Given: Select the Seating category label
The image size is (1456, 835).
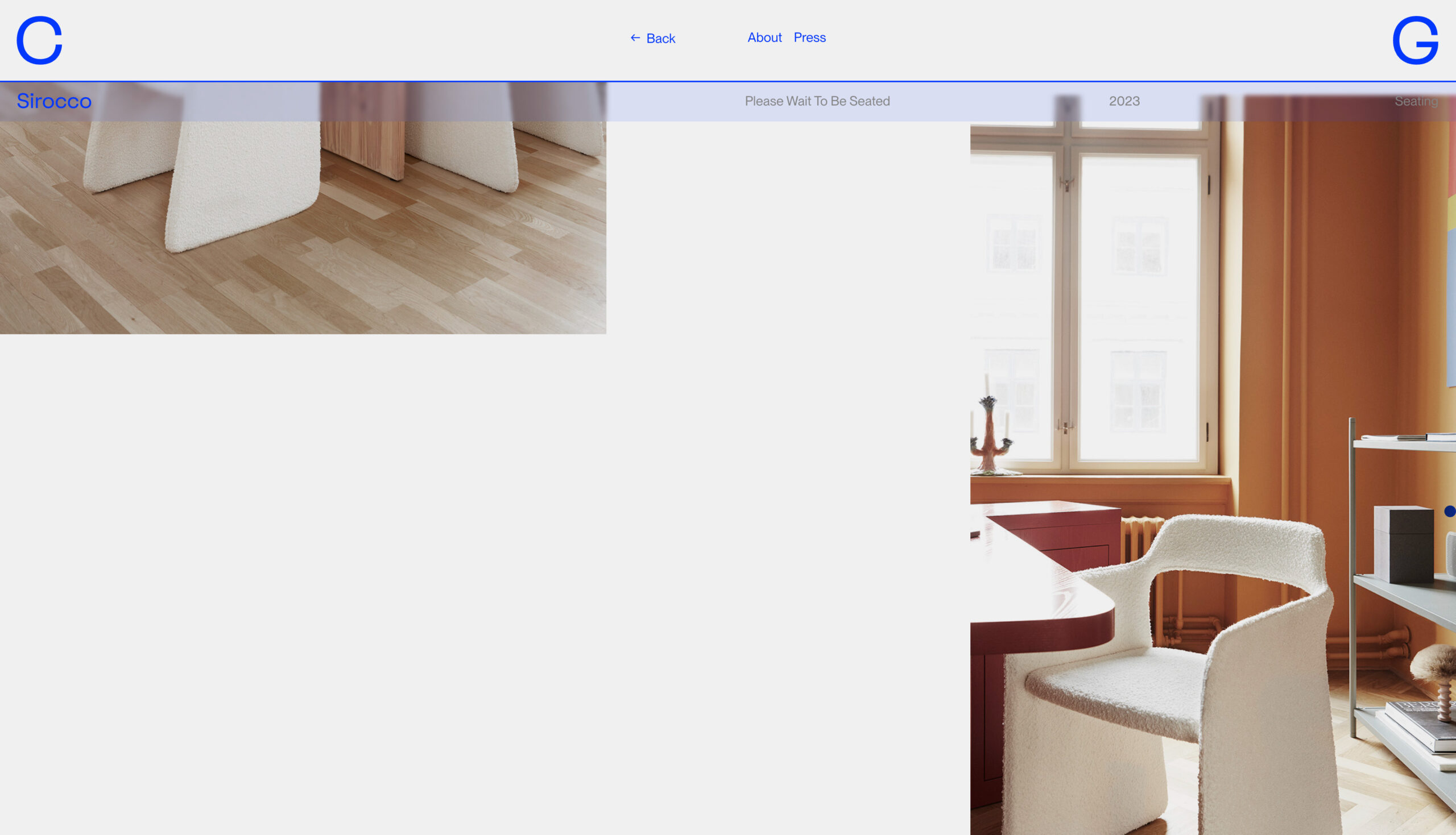Looking at the screenshot, I should [1416, 101].
